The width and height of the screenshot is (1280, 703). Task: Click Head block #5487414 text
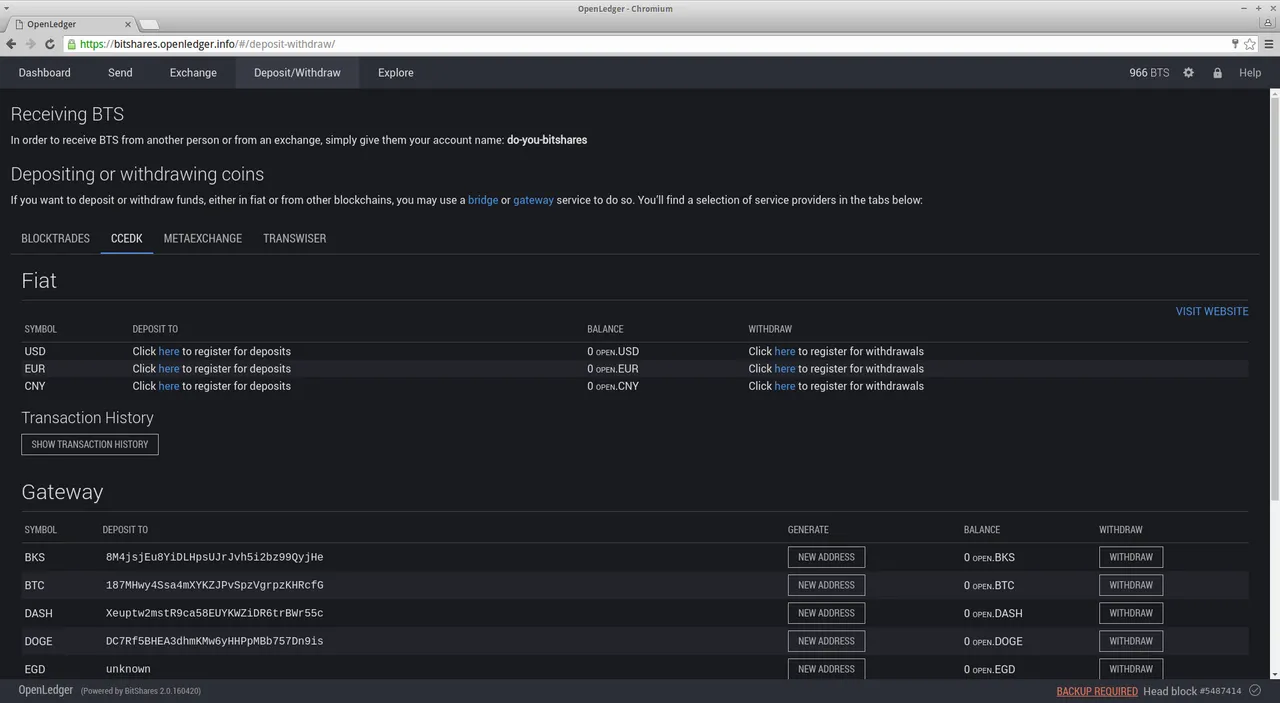click(x=1192, y=691)
